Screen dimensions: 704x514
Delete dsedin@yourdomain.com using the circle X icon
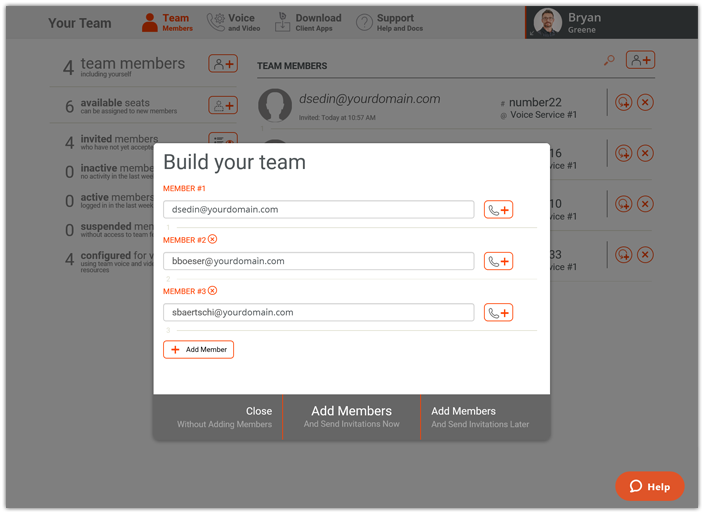pos(646,102)
